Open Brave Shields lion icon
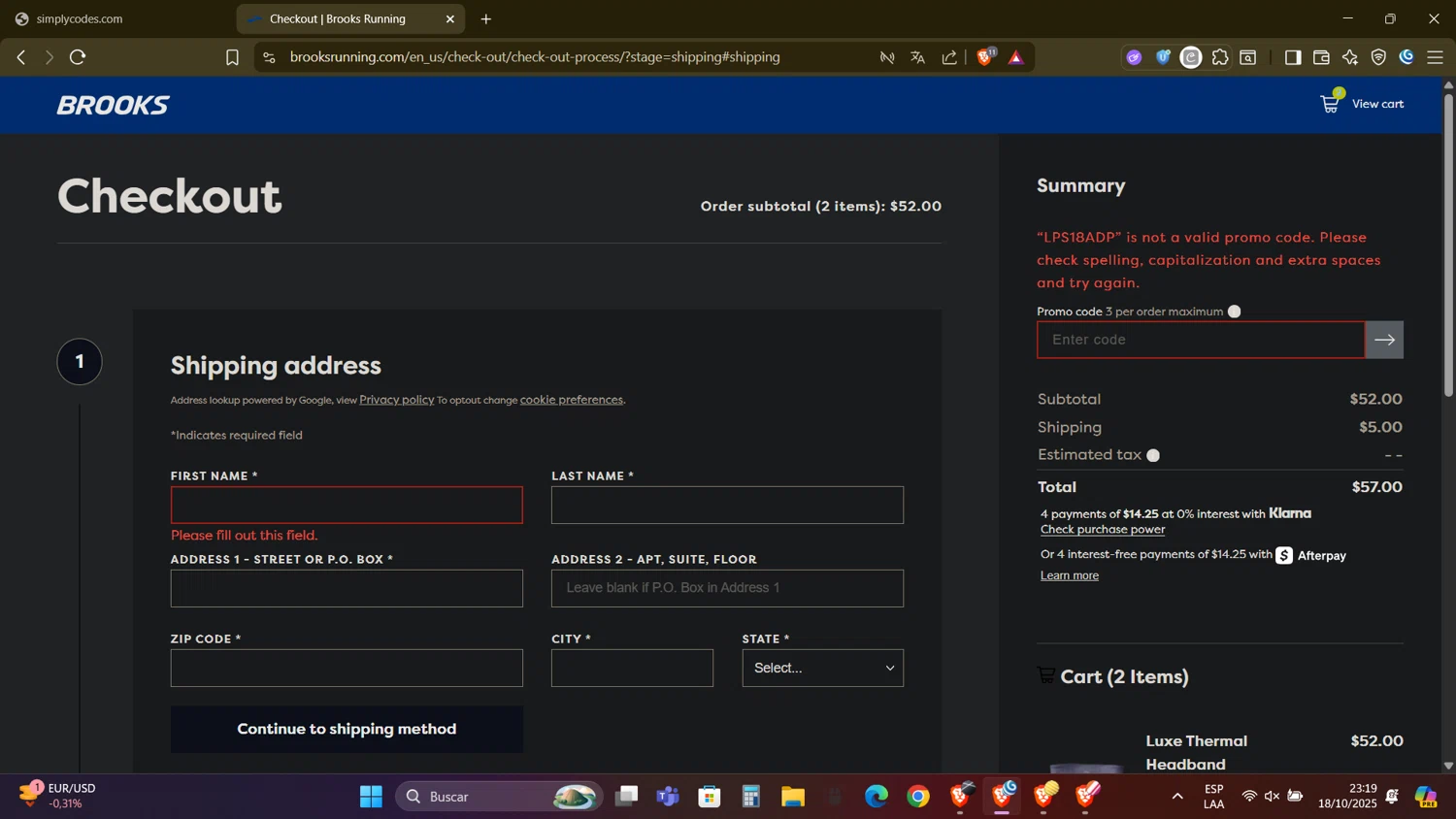Viewport: 1456px width, 819px height. click(x=985, y=57)
